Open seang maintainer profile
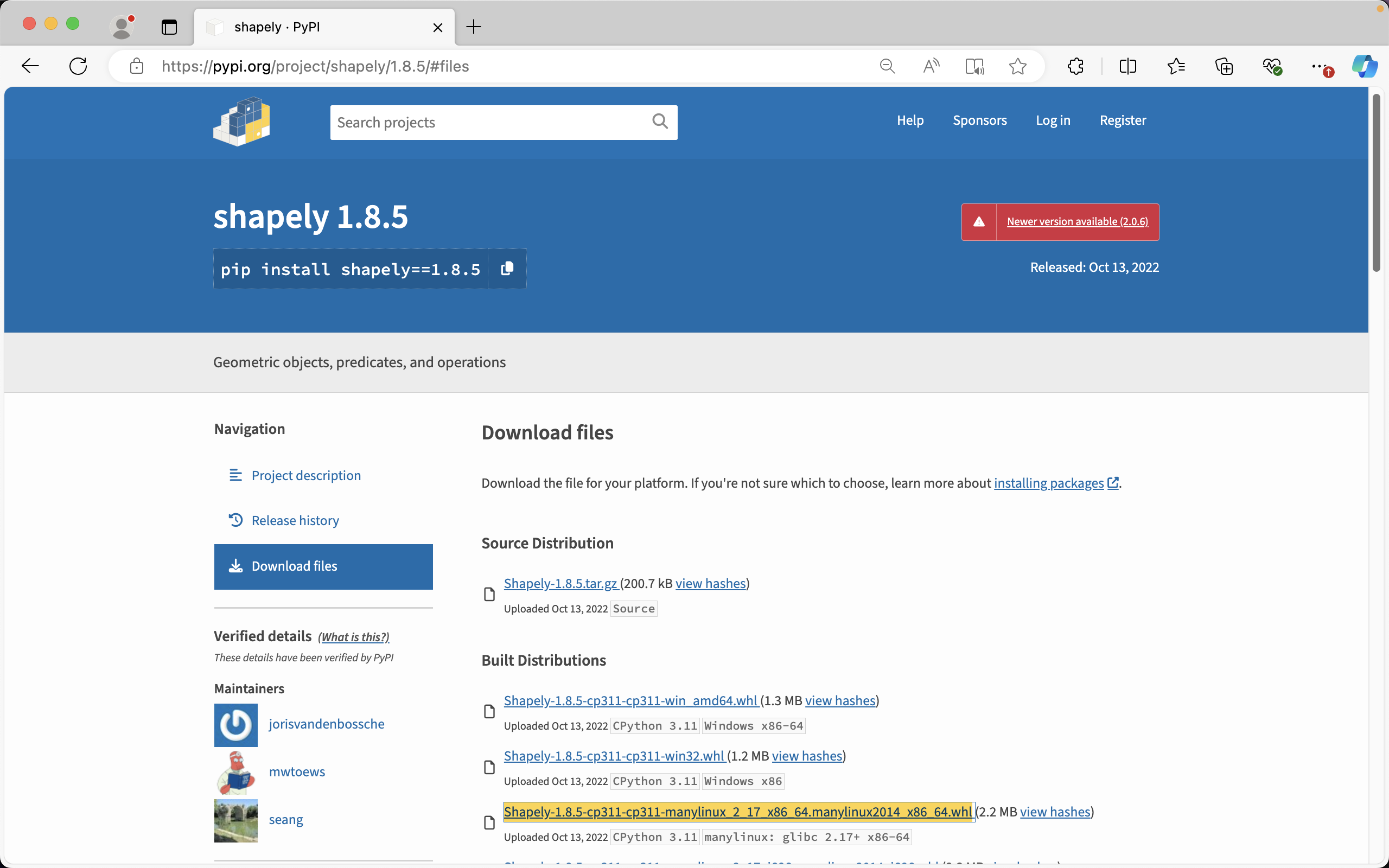 point(286,820)
